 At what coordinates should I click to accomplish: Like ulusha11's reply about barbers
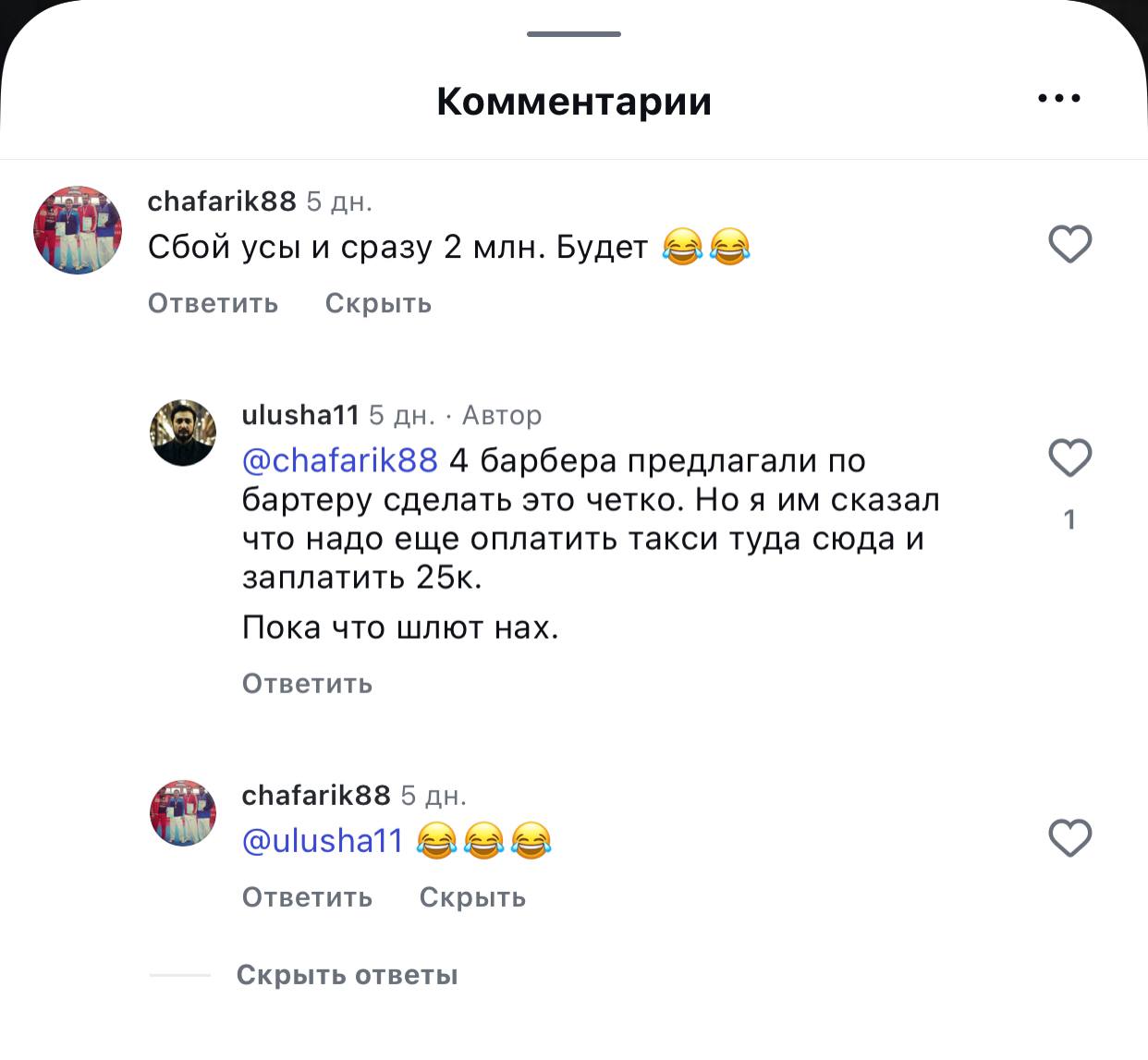(1070, 457)
